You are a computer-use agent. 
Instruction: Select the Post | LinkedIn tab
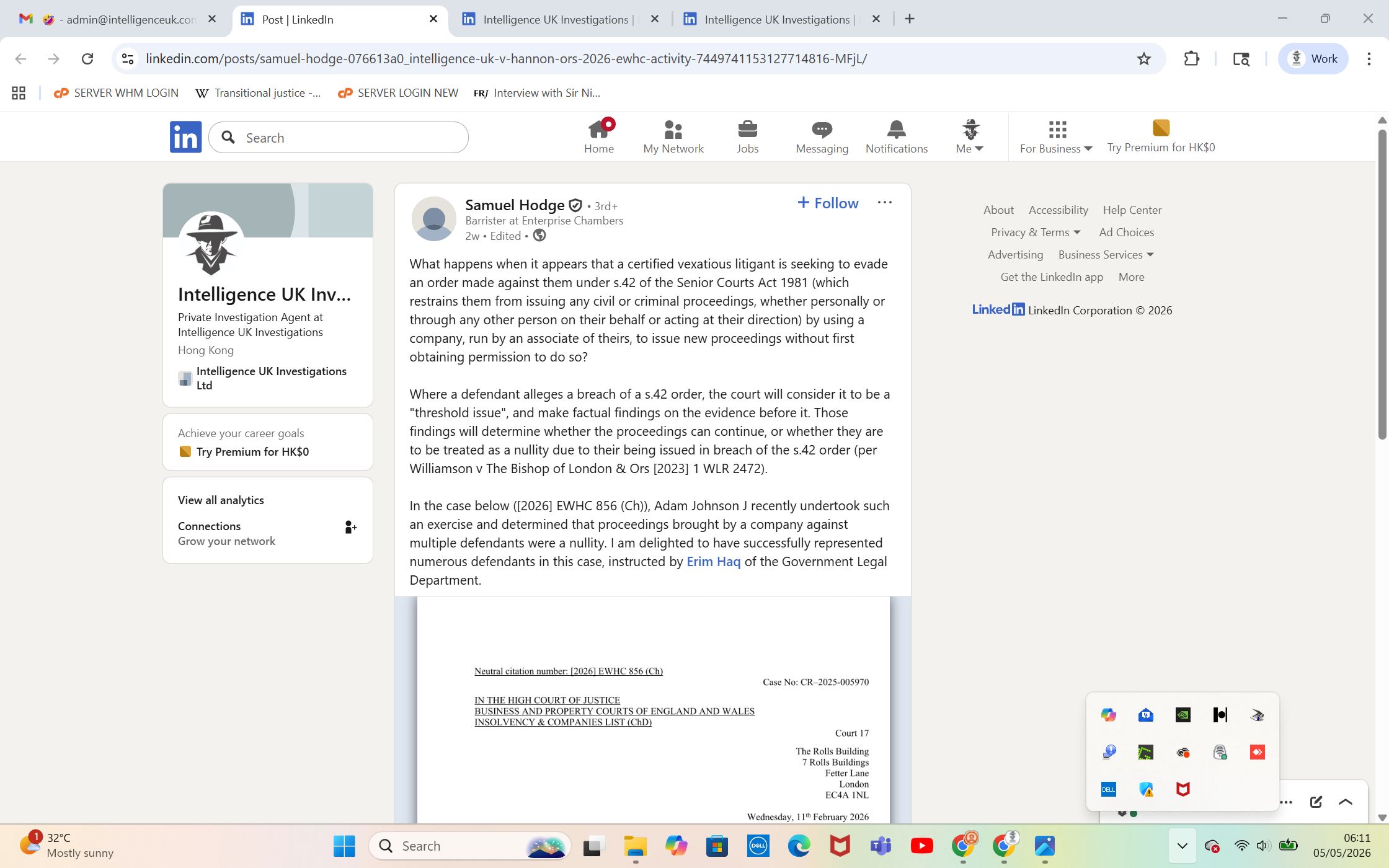coord(340,19)
